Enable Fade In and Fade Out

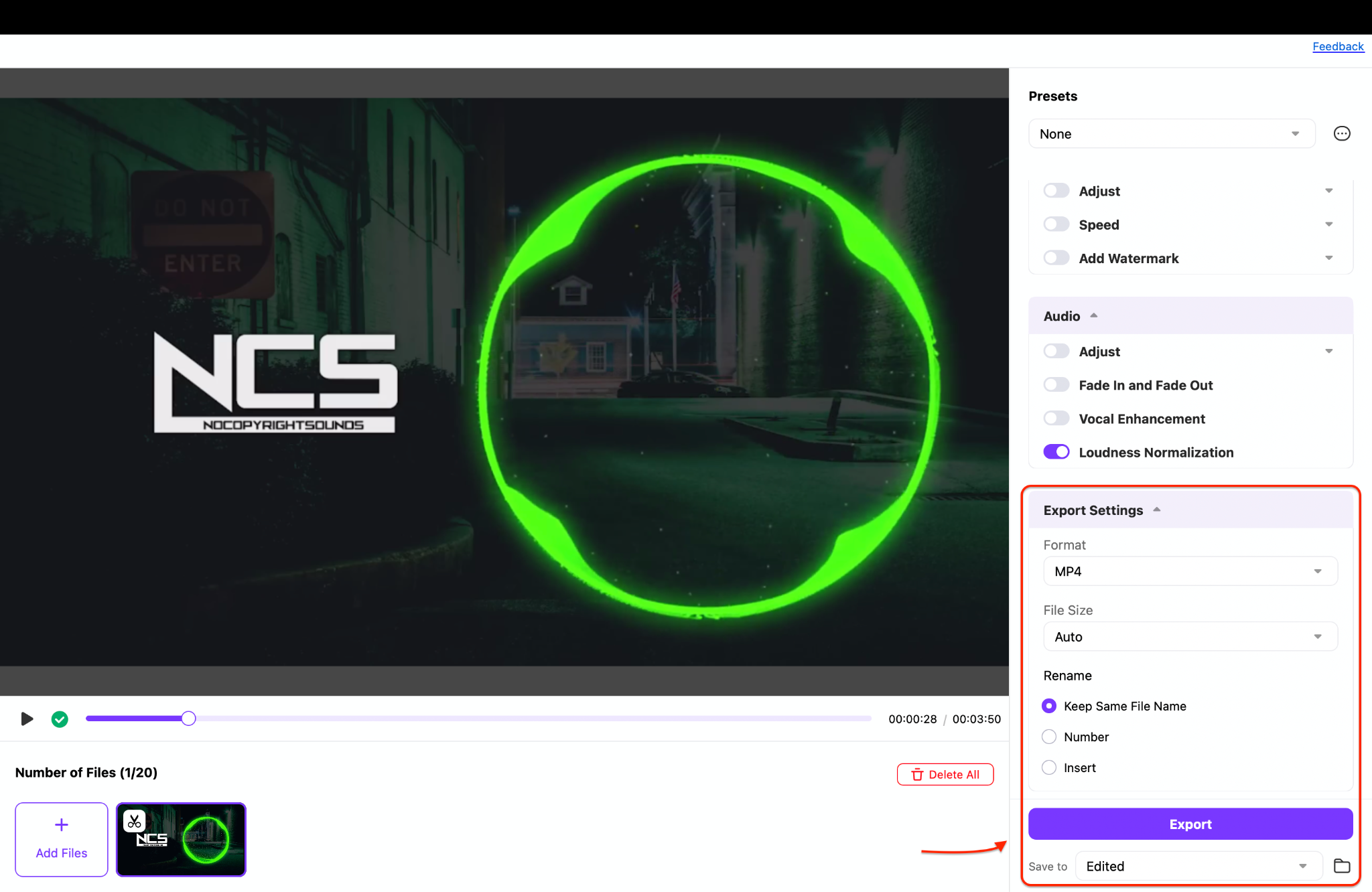click(x=1056, y=385)
